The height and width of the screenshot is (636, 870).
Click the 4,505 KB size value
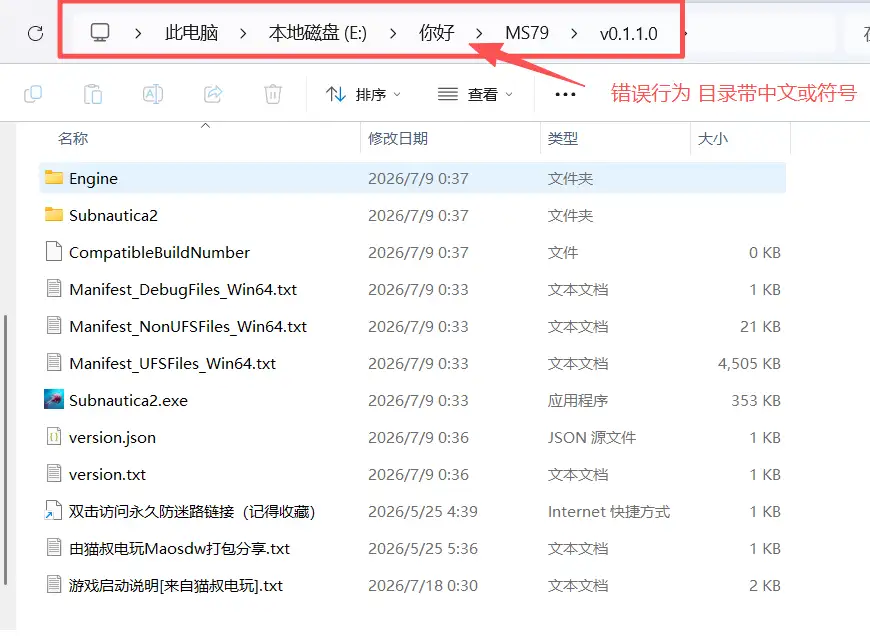(749, 364)
